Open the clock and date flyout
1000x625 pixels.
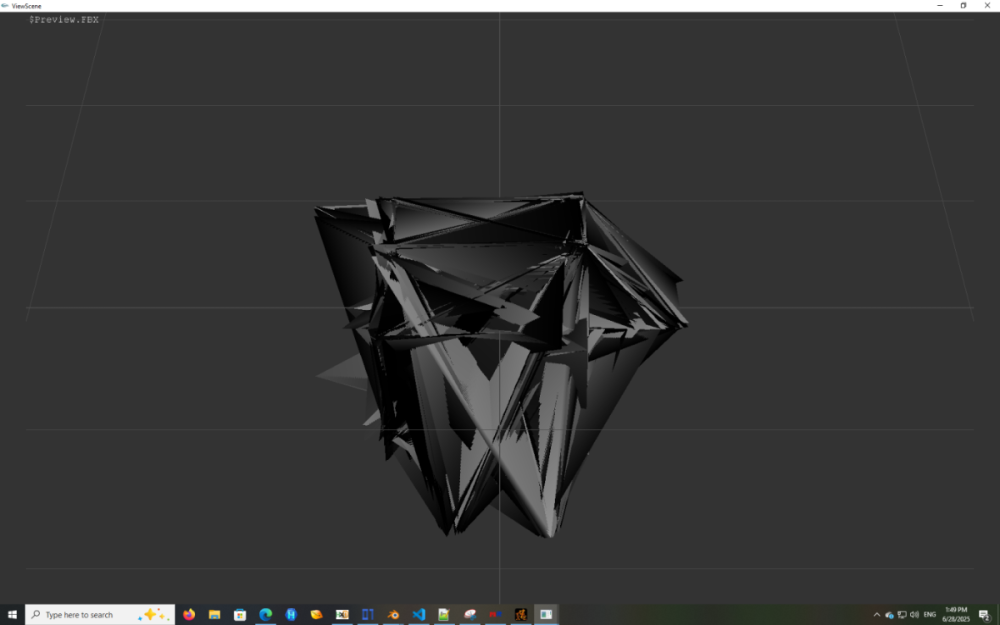[955, 614]
